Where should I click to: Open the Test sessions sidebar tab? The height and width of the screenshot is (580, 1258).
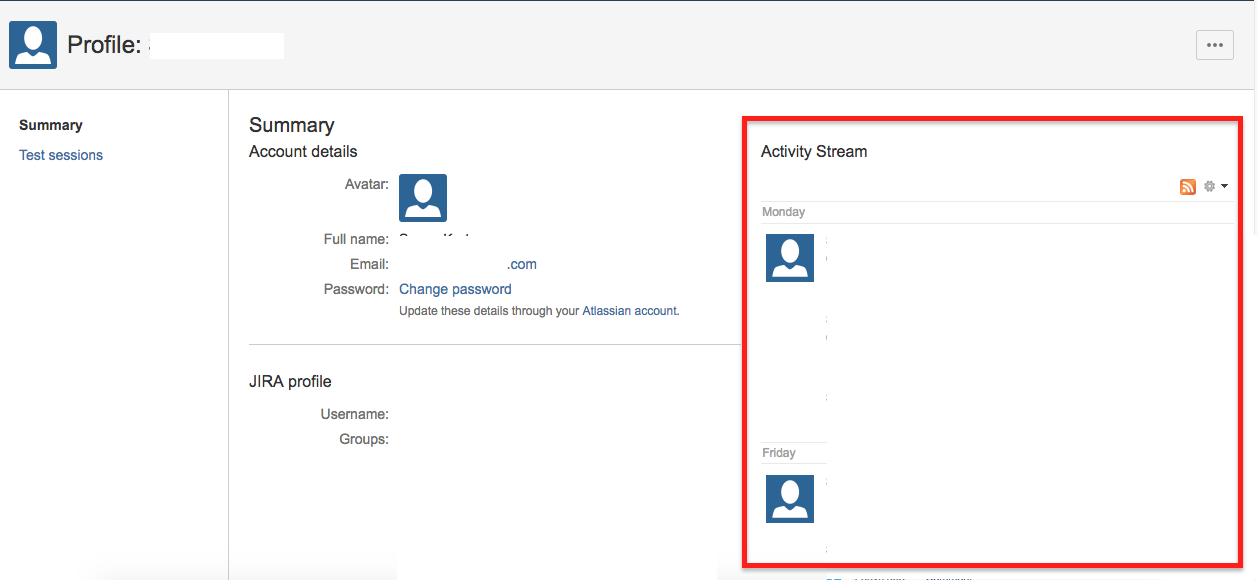click(61, 155)
